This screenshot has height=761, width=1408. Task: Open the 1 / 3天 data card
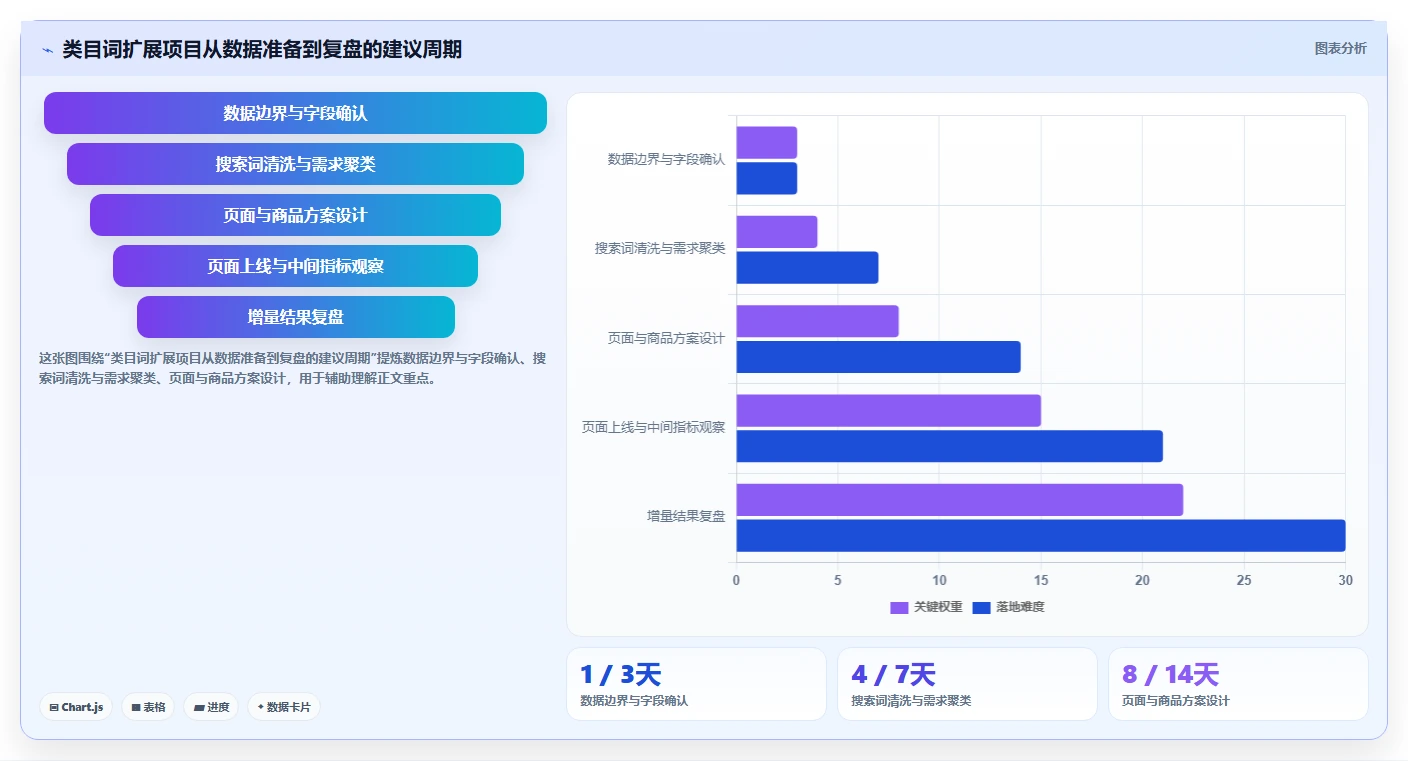(x=696, y=684)
